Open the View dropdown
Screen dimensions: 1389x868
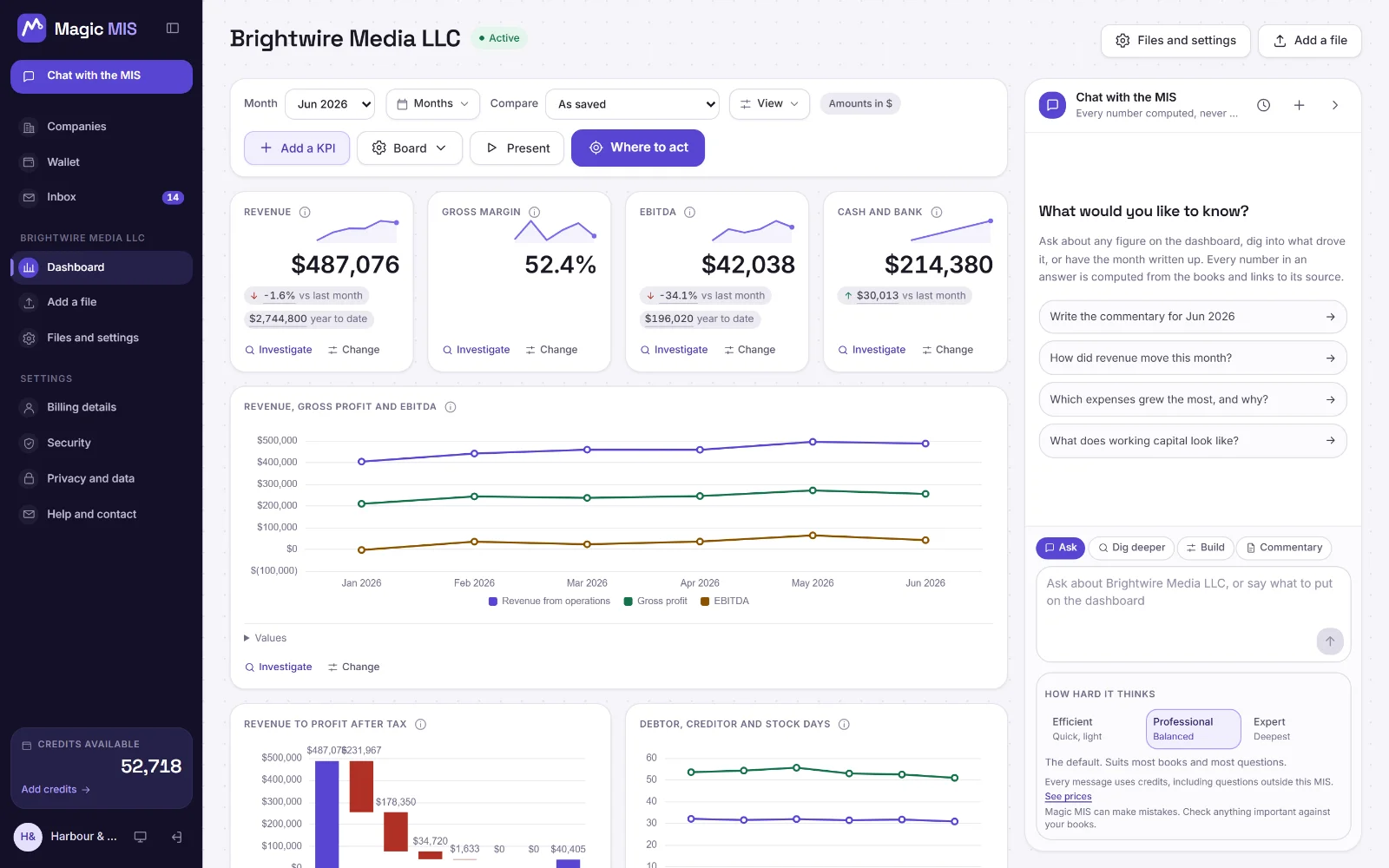pos(769,104)
